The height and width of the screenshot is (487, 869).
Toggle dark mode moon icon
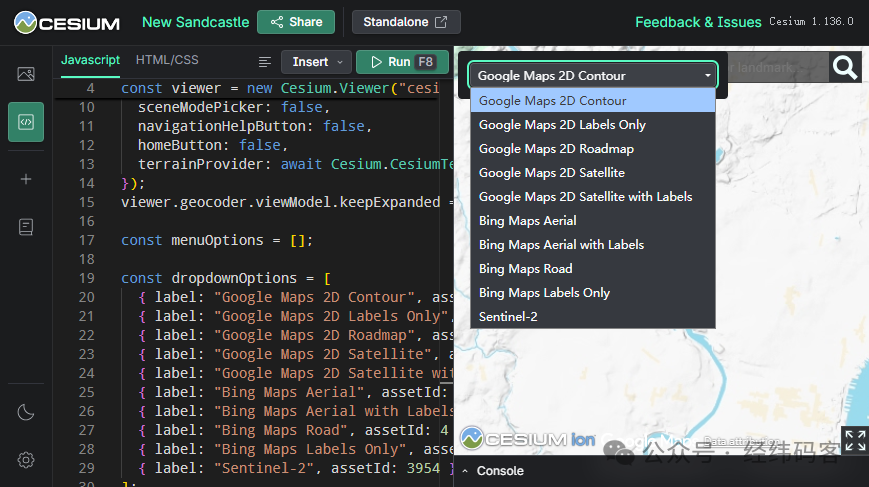click(x=26, y=412)
